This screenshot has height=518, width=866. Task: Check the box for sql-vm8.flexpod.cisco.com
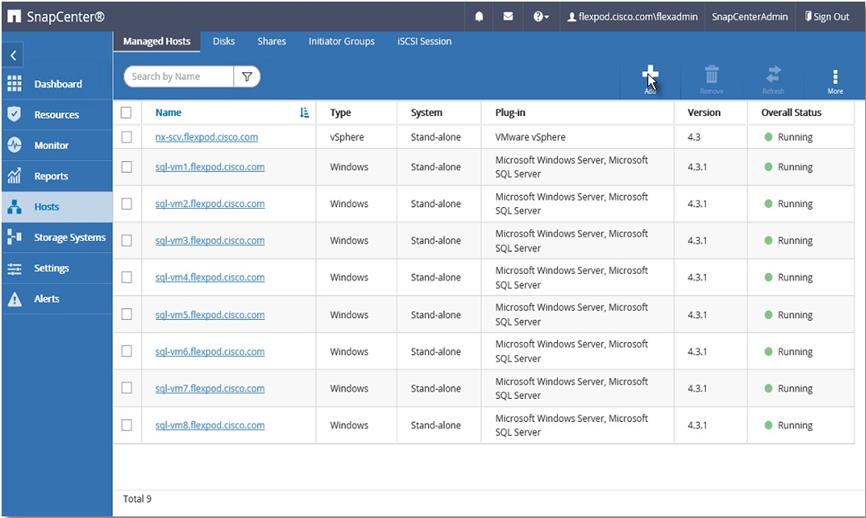click(x=126, y=425)
